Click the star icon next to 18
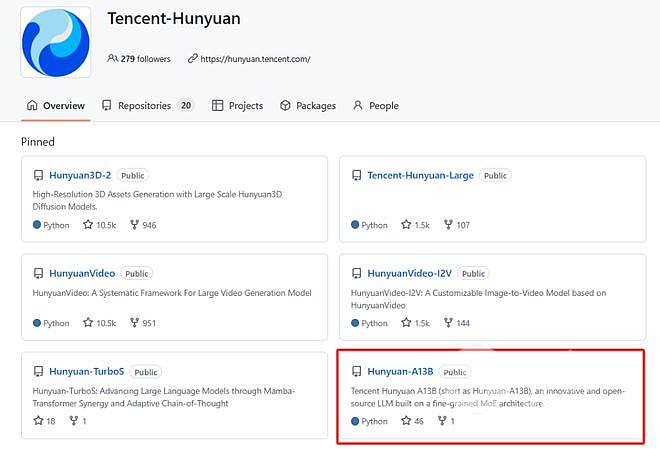660x449 pixels. [x=38, y=420]
